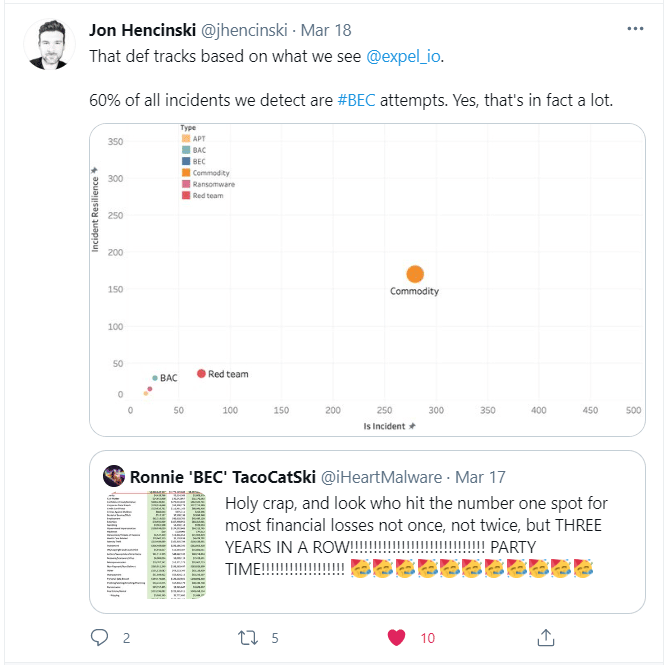Open Jon Hencinski's profile avatar
This screenshot has width=664, height=665.
(49, 45)
